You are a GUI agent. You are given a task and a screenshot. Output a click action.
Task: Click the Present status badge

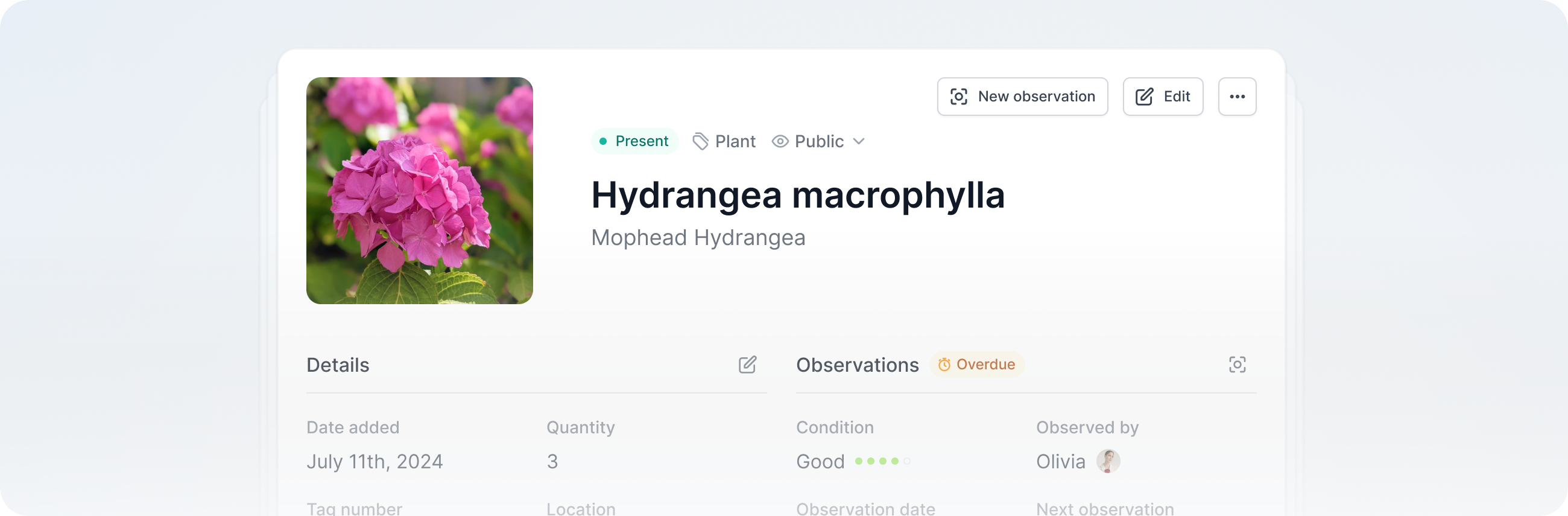[x=635, y=141]
